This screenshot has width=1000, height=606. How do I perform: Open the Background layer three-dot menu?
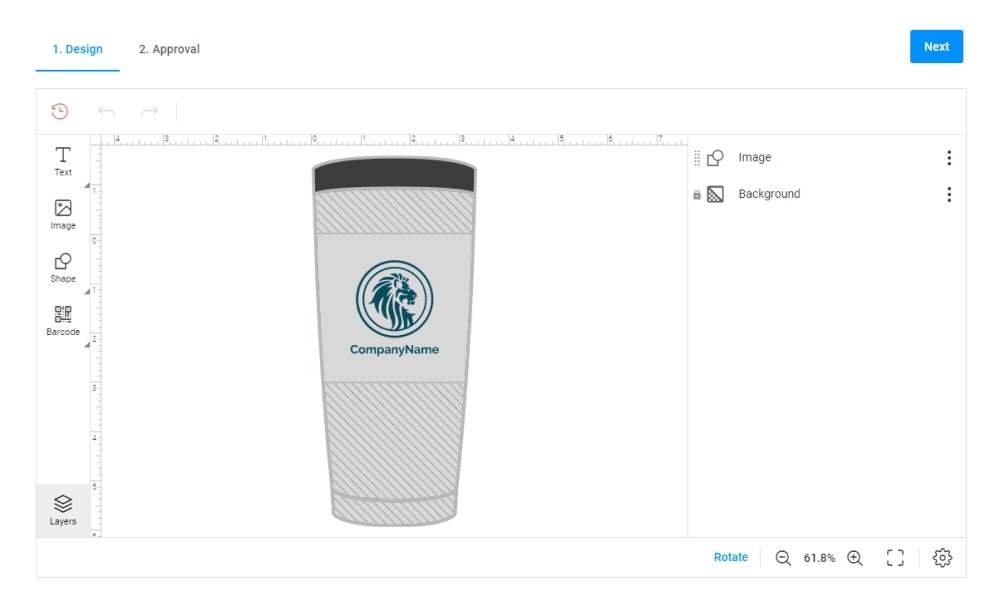point(949,195)
